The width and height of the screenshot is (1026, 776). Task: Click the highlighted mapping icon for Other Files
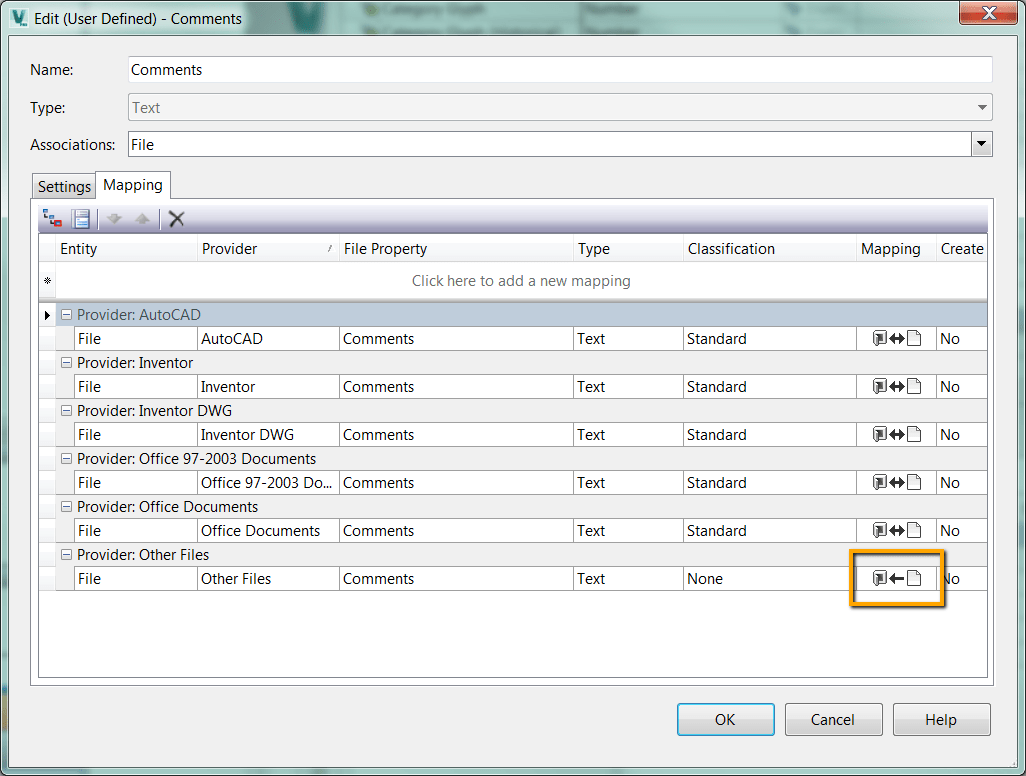point(895,578)
